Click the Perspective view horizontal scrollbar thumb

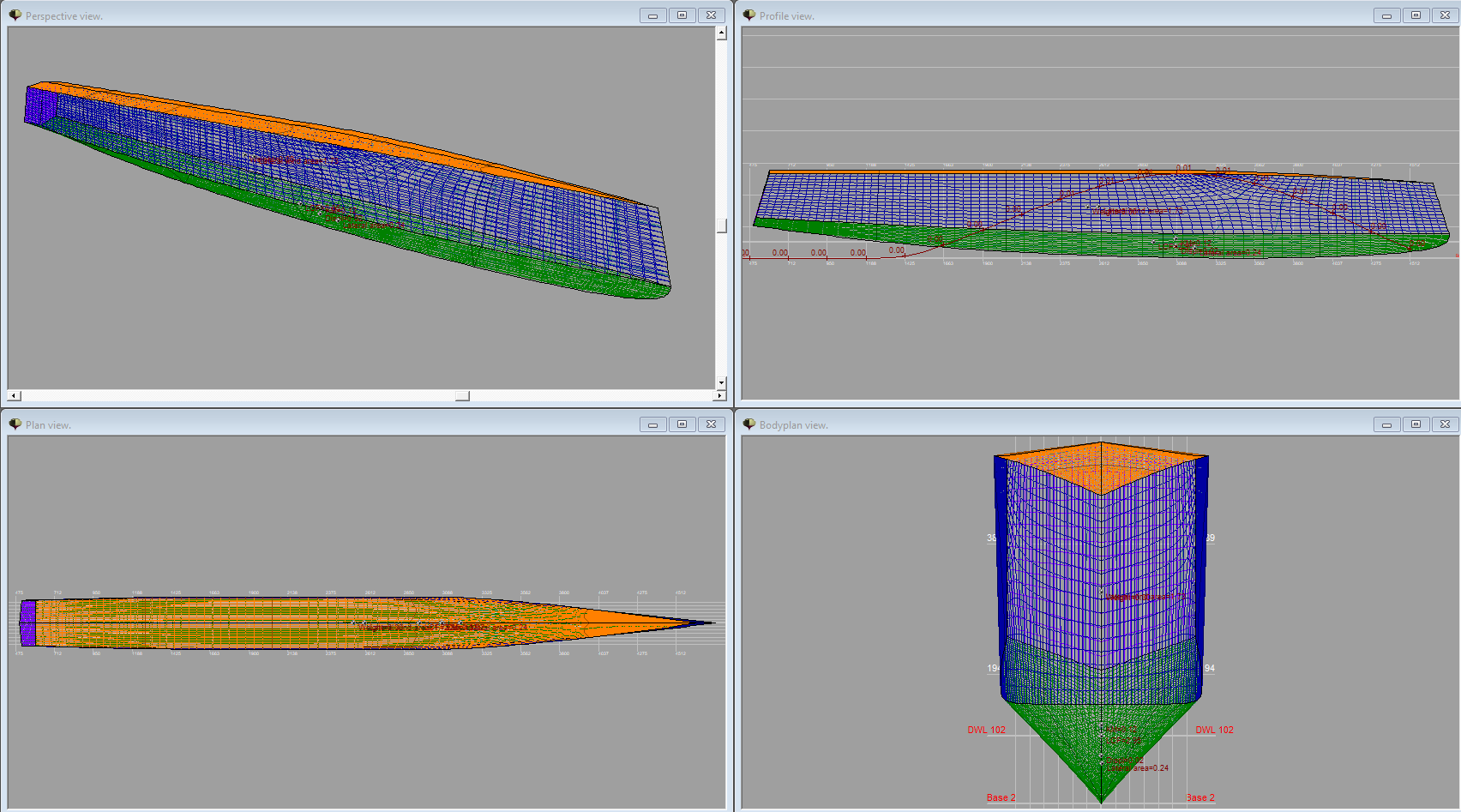click(x=462, y=396)
